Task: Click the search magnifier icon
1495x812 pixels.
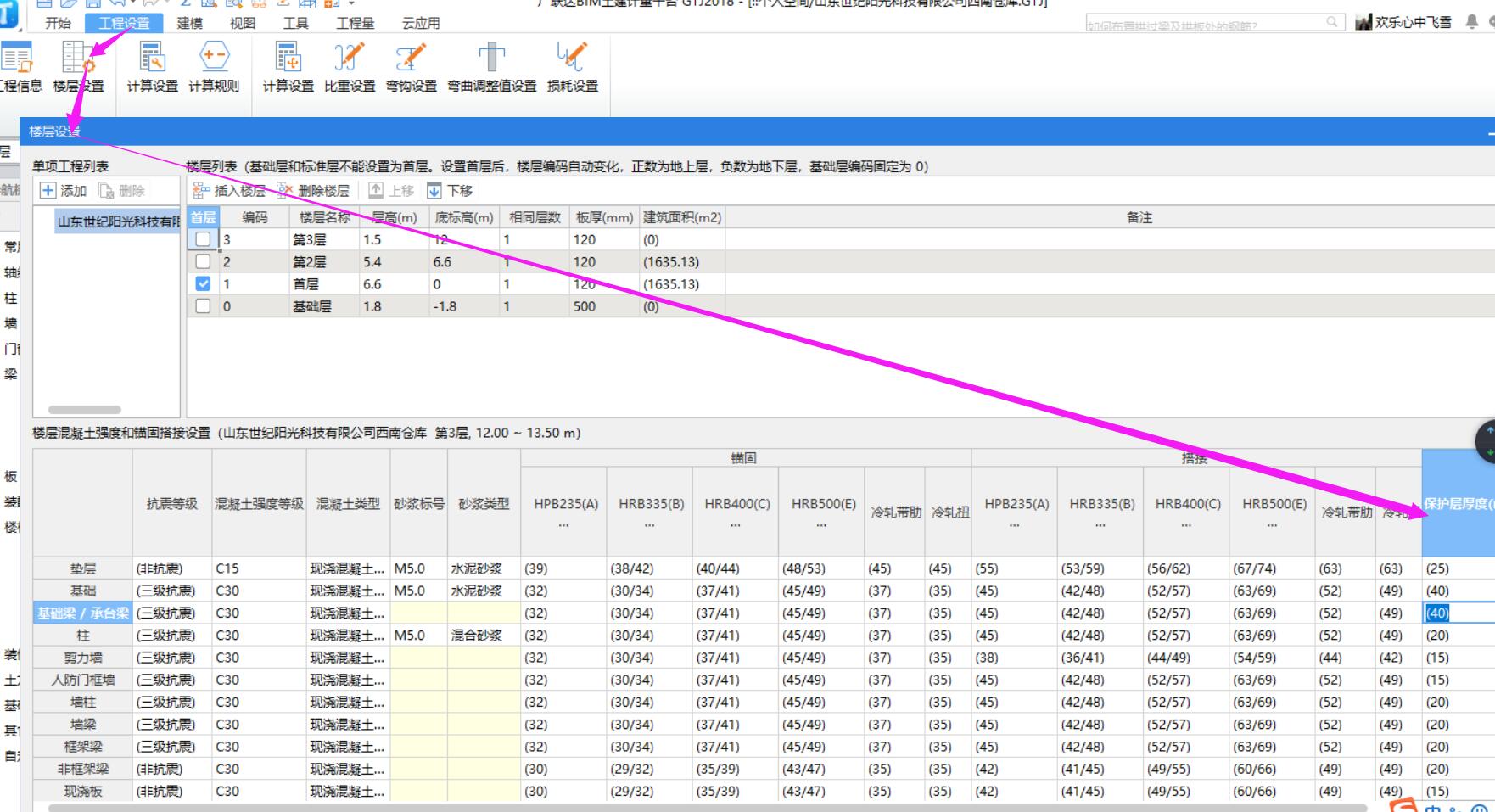Action: 1333,22
